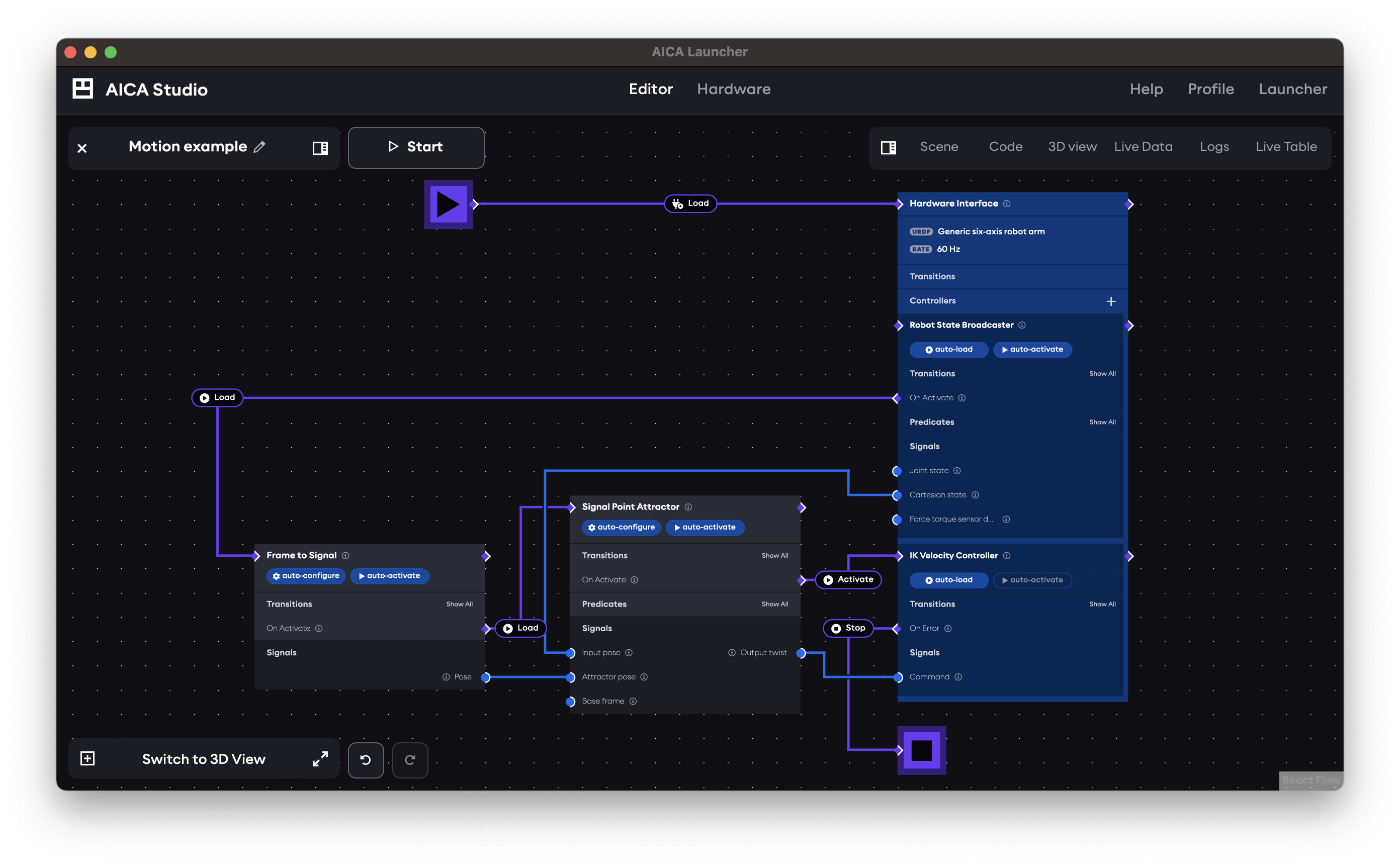Viewport: 1400px width, 865px height.
Task: Switch to the Hardware tab
Action: (x=734, y=89)
